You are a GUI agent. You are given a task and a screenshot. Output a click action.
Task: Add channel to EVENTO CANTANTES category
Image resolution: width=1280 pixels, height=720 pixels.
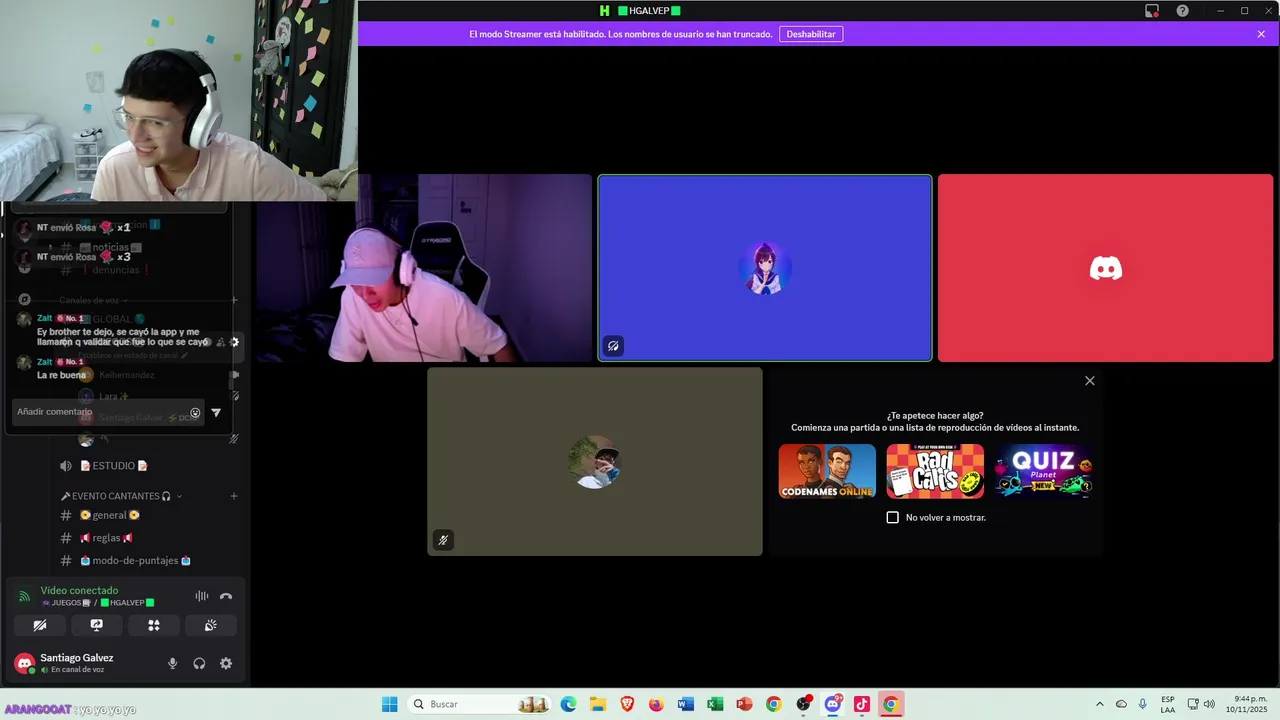[x=234, y=496]
